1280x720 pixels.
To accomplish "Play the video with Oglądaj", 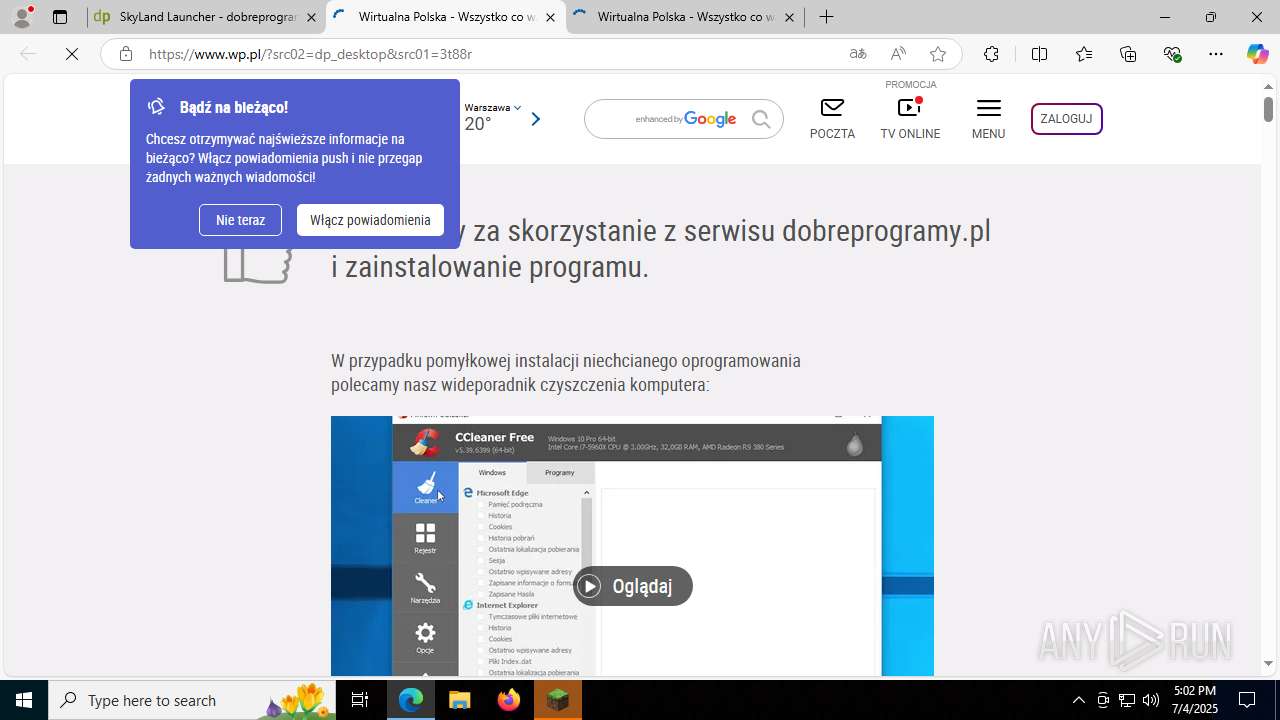I will point(632,586).
